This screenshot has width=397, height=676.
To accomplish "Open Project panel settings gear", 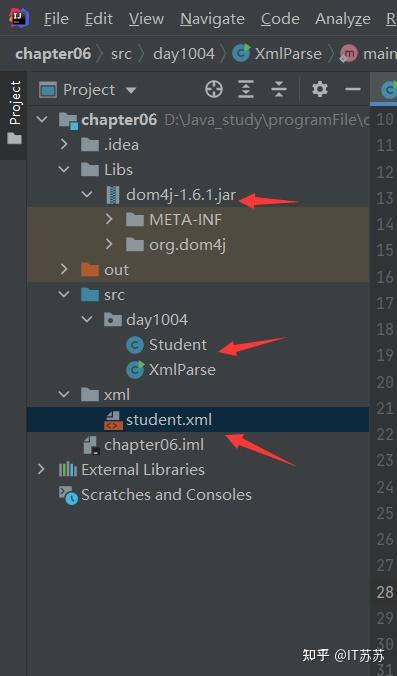I will pos(319,89).
